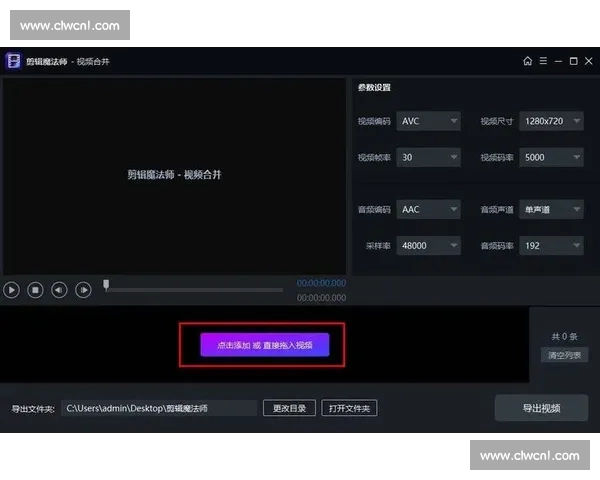This screenshot has width=600, height=480.
Task: Open the frame rate 30 dropdown
Action: [428, 157]
